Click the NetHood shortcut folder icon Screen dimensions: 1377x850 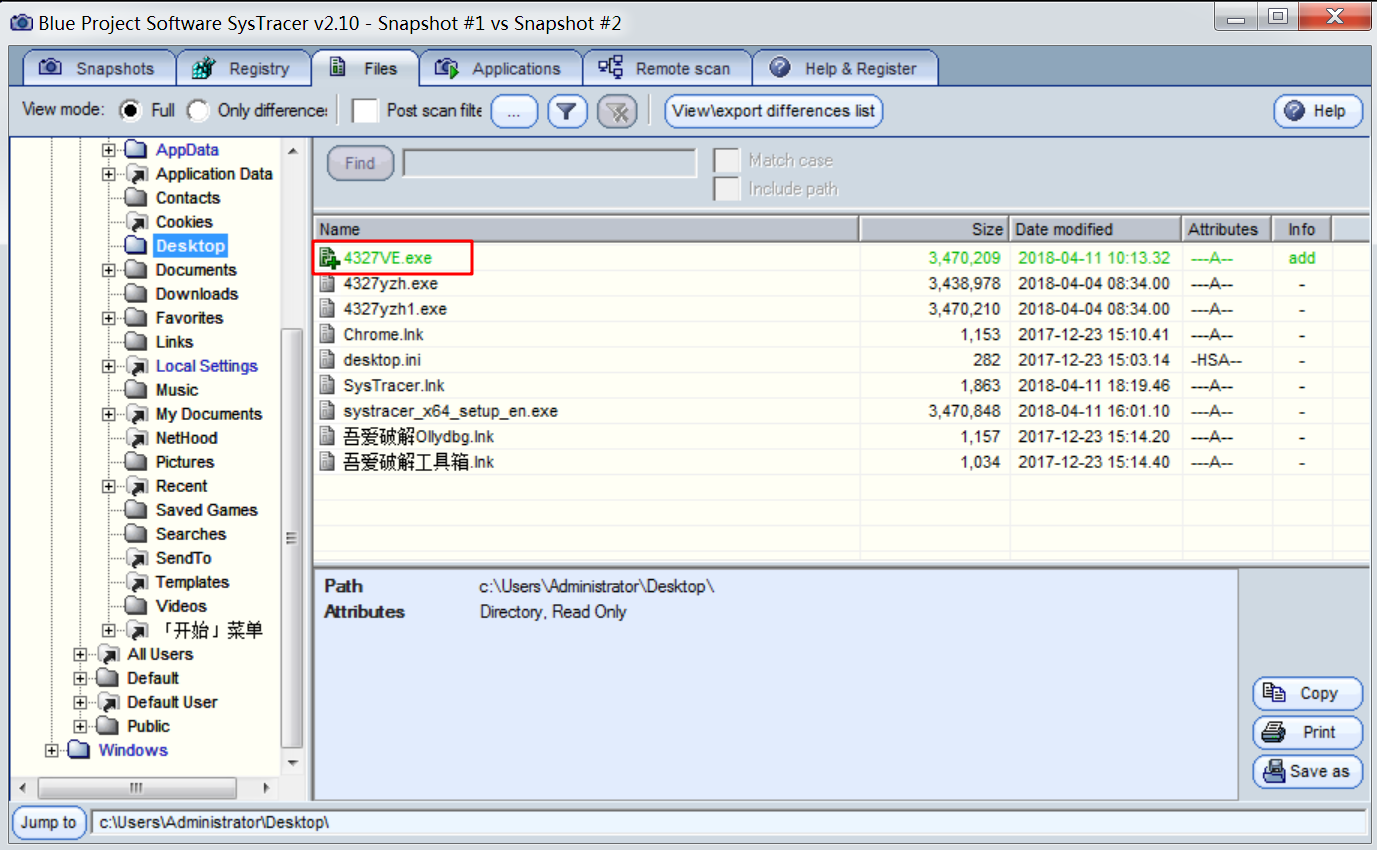137,438
